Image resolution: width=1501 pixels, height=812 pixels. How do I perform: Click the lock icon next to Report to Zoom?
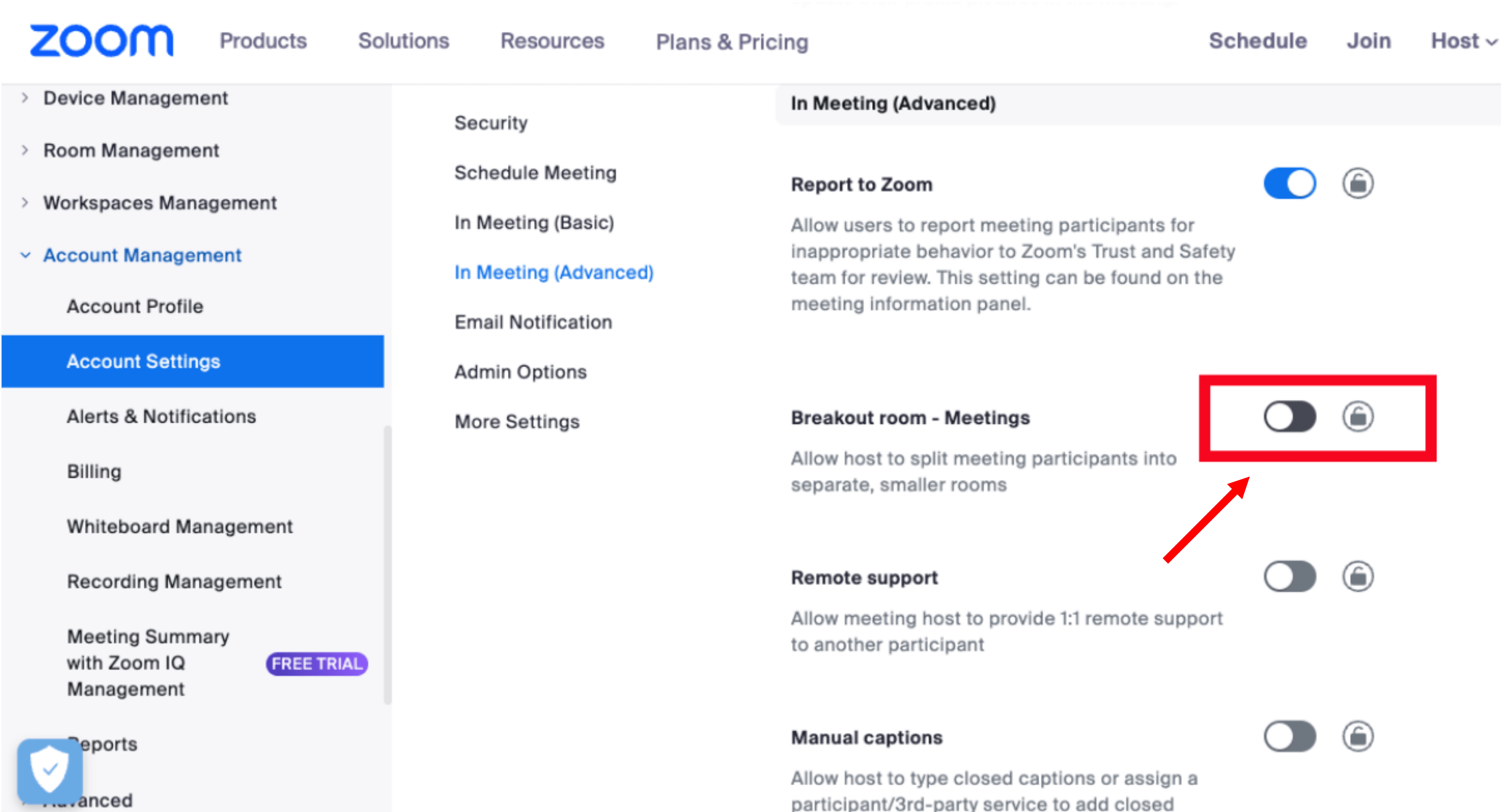[x=1356, y=182]
